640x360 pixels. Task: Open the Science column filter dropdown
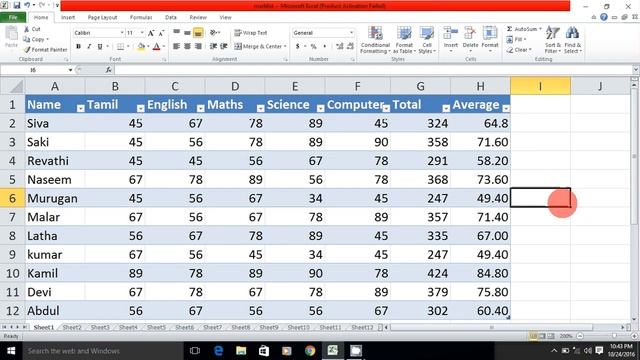coord(320,108)
